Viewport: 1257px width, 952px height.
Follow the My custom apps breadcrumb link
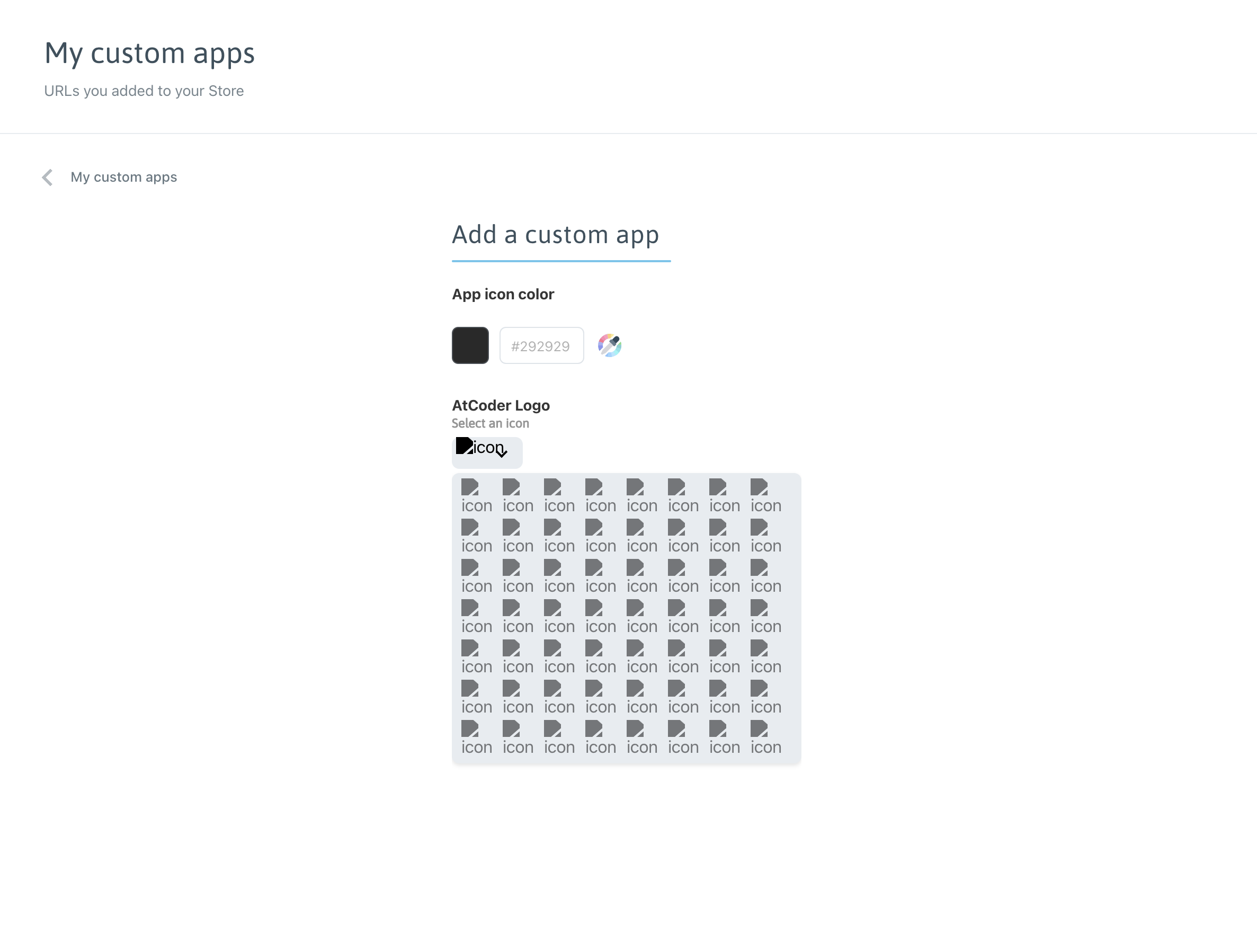pos(124,177)
